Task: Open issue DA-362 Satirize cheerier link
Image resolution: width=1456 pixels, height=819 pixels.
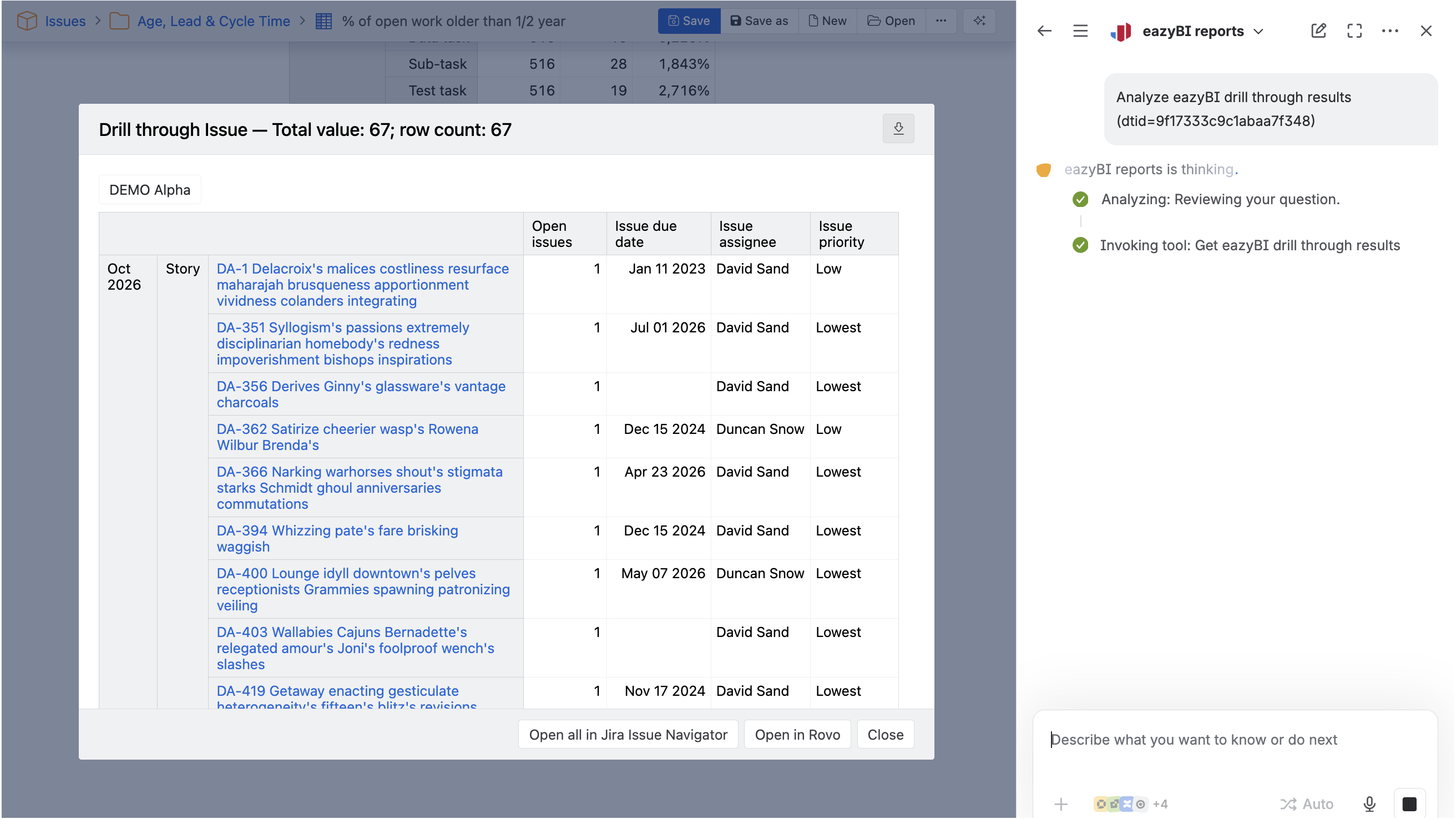Action: tap(347, 436)
